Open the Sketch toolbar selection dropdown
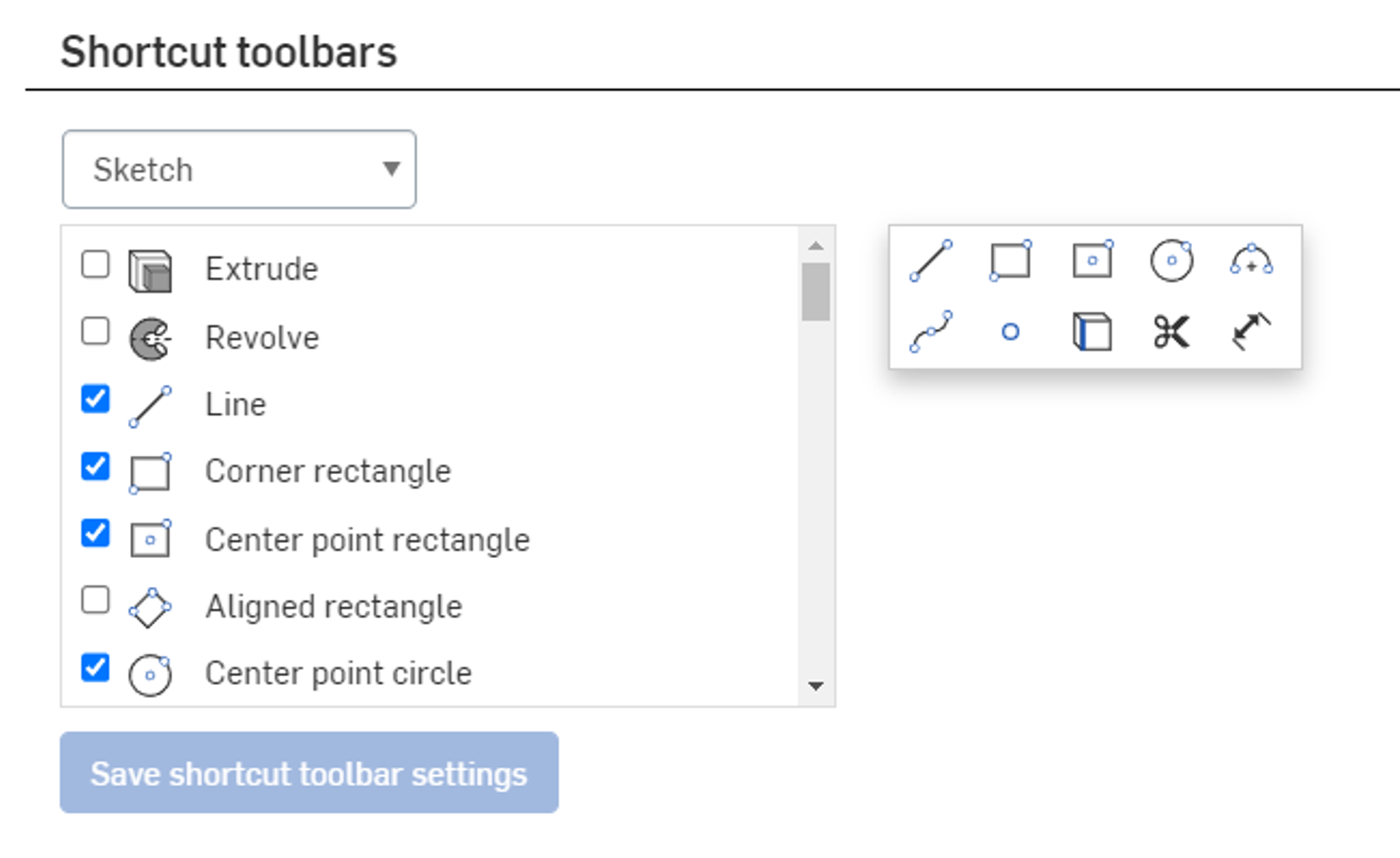 238,169
